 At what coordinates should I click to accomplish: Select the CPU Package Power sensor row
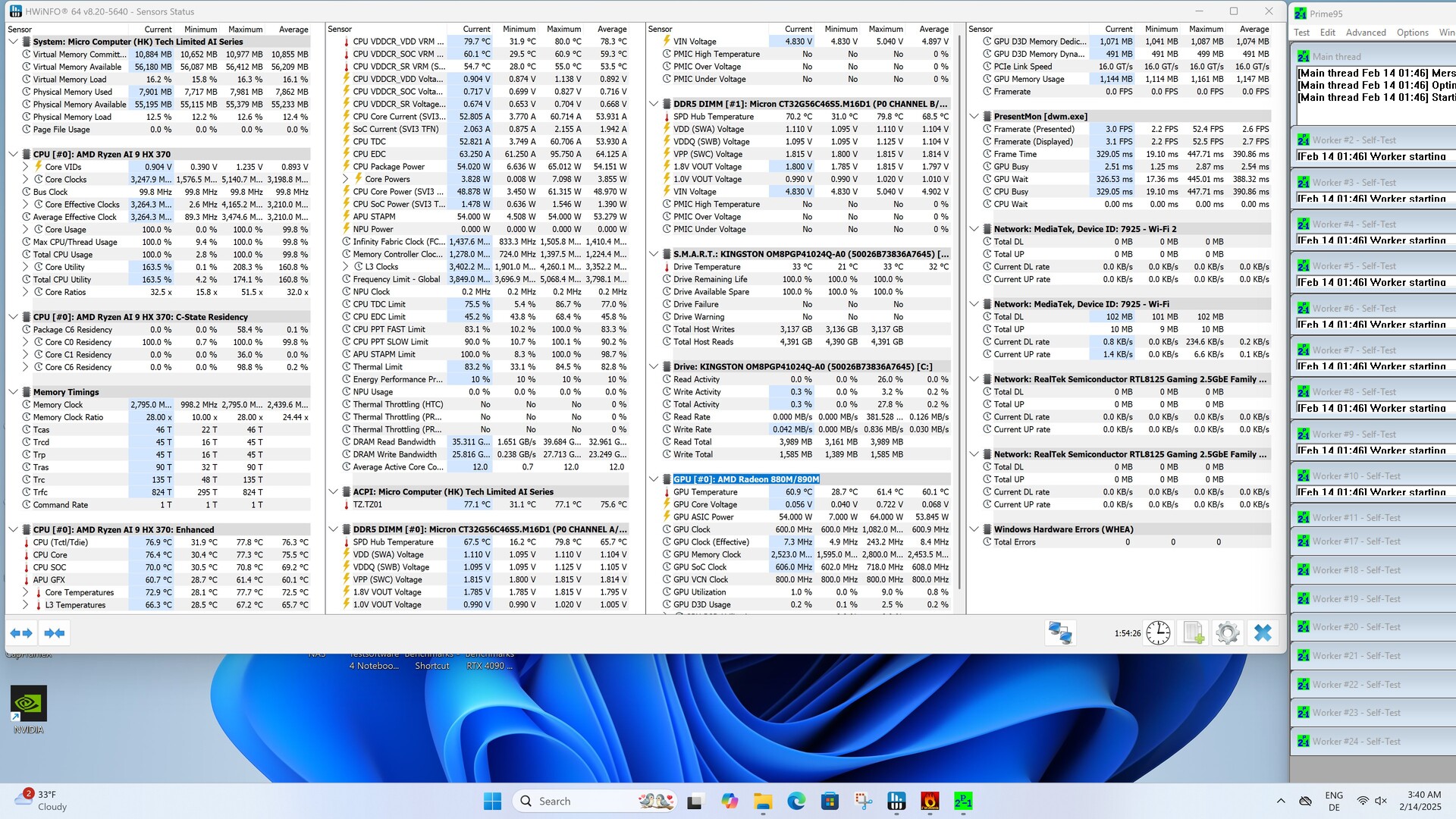389,167
